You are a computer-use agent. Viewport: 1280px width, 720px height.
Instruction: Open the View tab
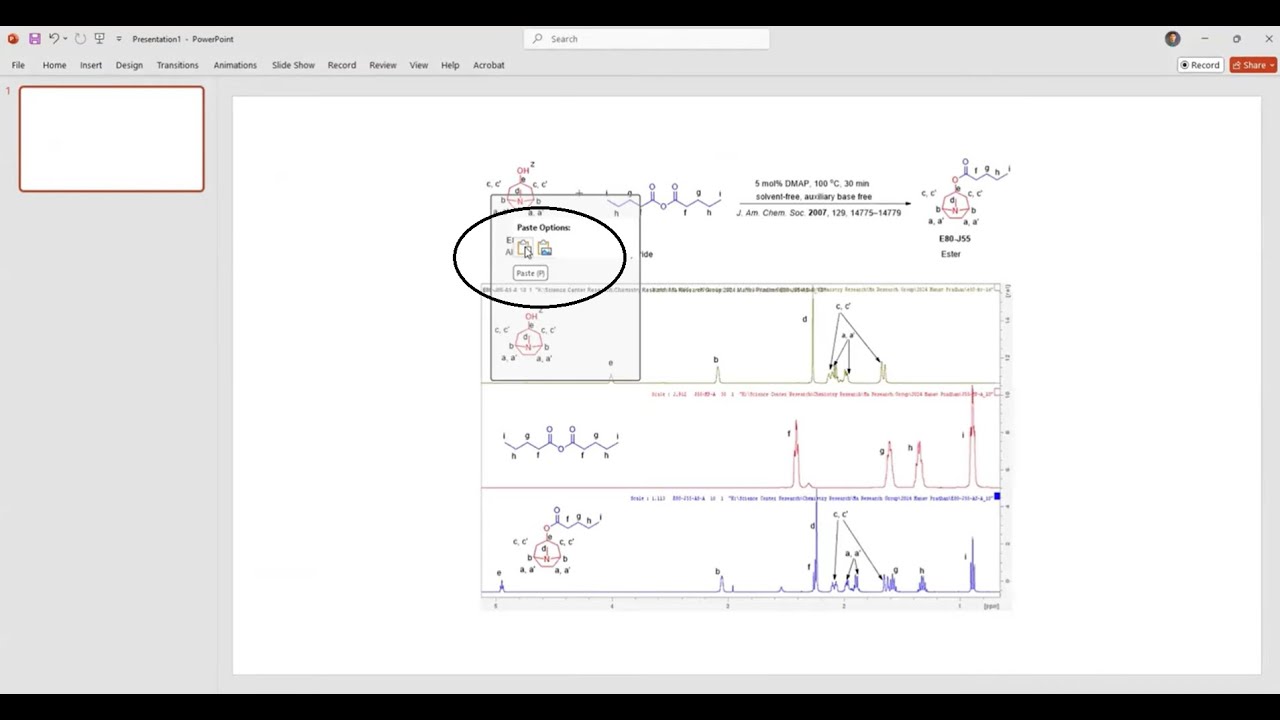pyautogui.click(x=419, y=65)
